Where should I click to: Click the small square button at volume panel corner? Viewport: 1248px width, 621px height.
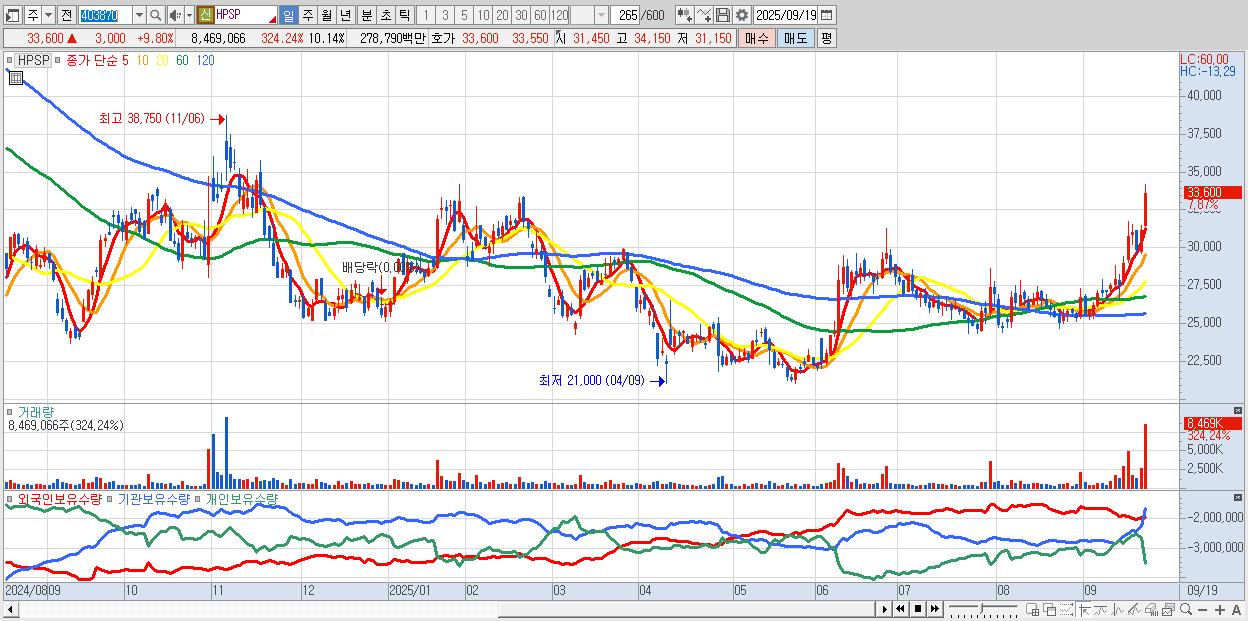click(x=1240, y=410)
